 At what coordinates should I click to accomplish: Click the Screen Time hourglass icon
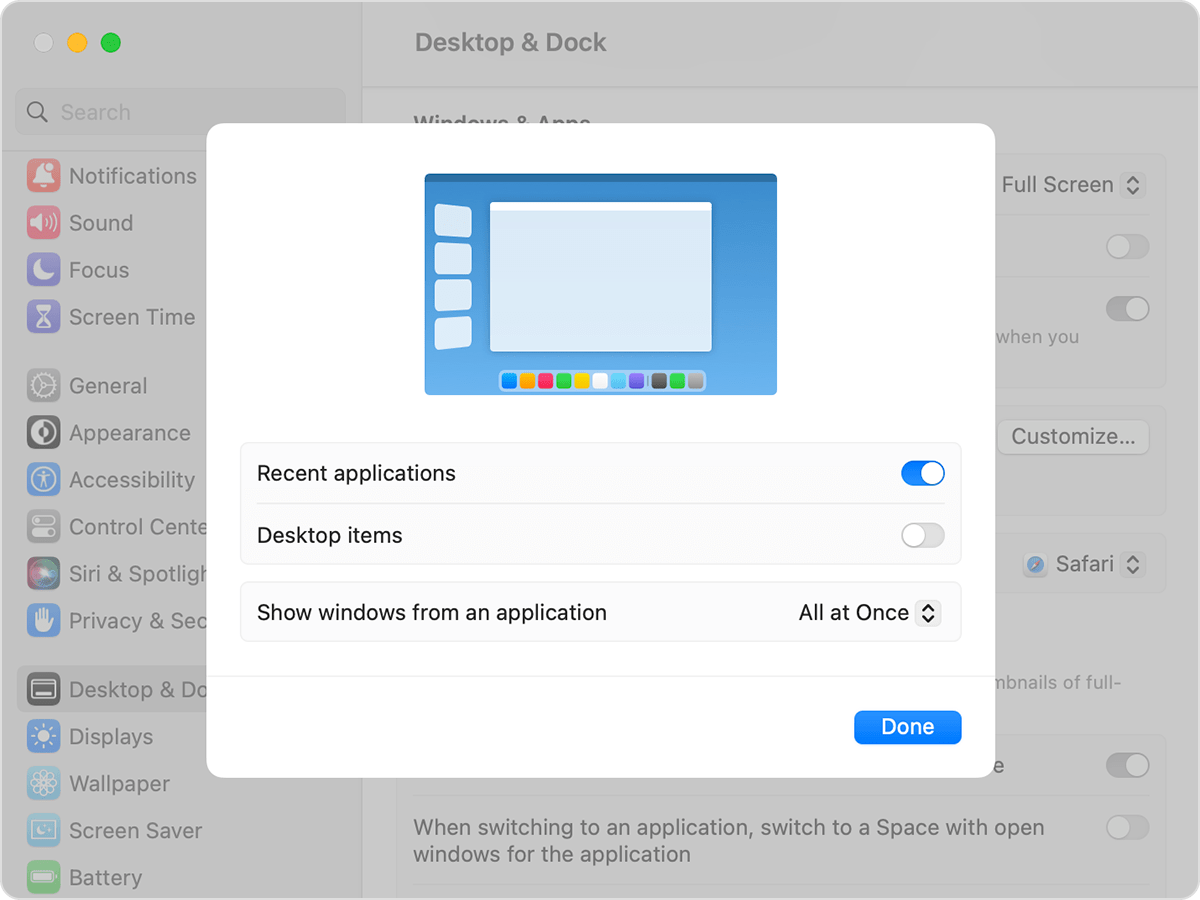(44, 317)
